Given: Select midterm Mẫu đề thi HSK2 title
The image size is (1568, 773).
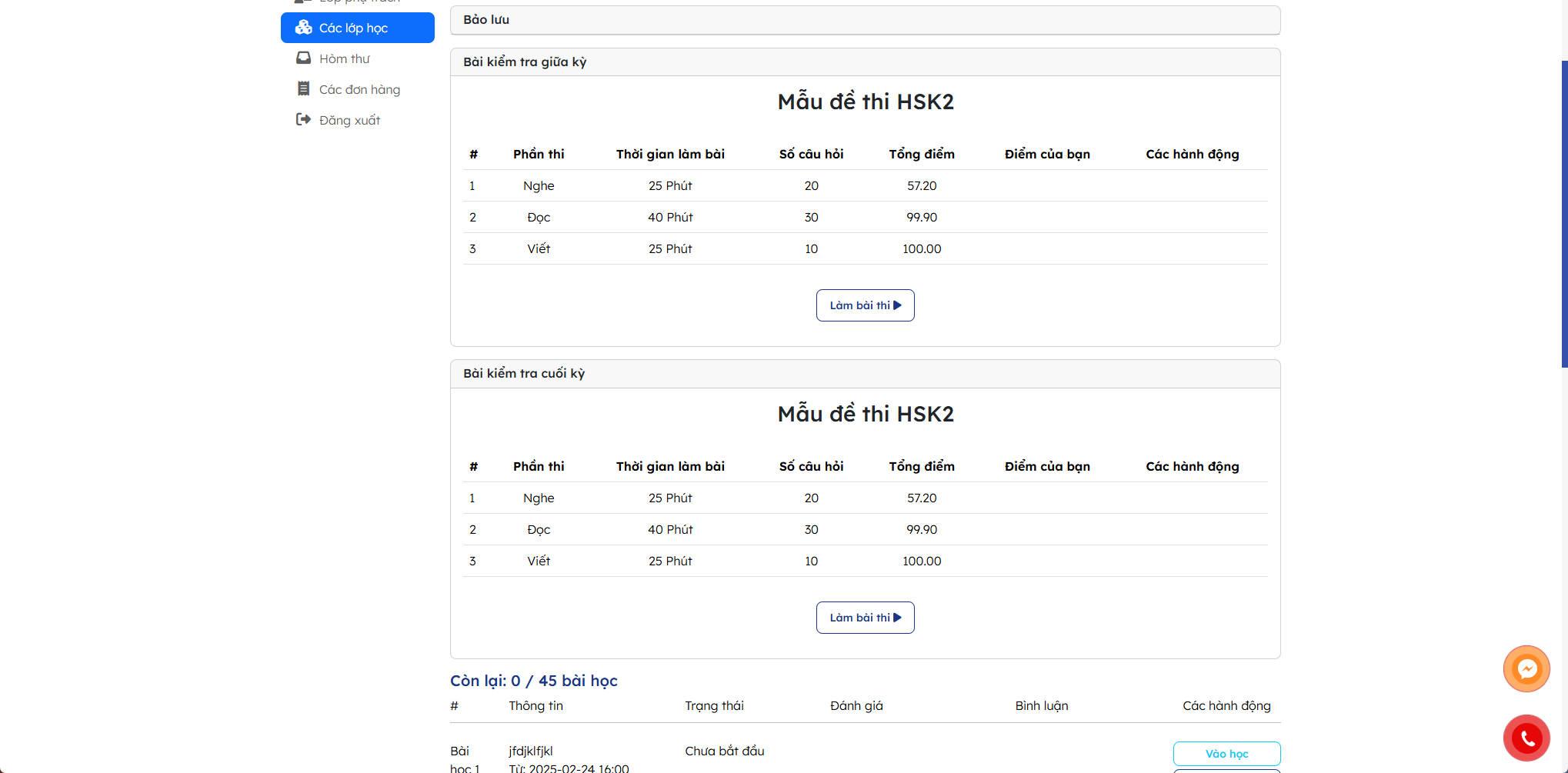Looking at the screenshot, I should pos(866,102).
